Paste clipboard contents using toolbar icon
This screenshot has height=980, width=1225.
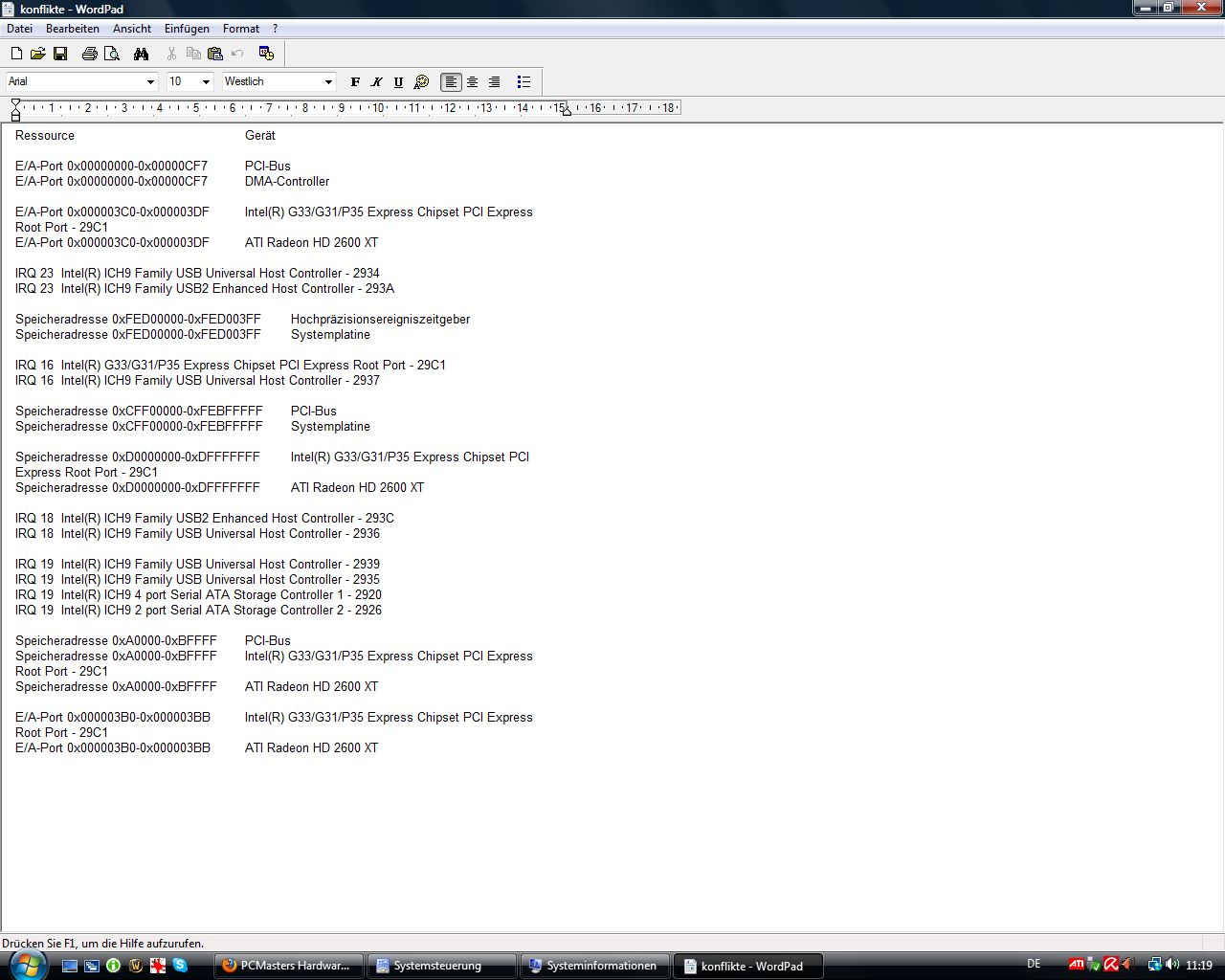click(215, 54)
